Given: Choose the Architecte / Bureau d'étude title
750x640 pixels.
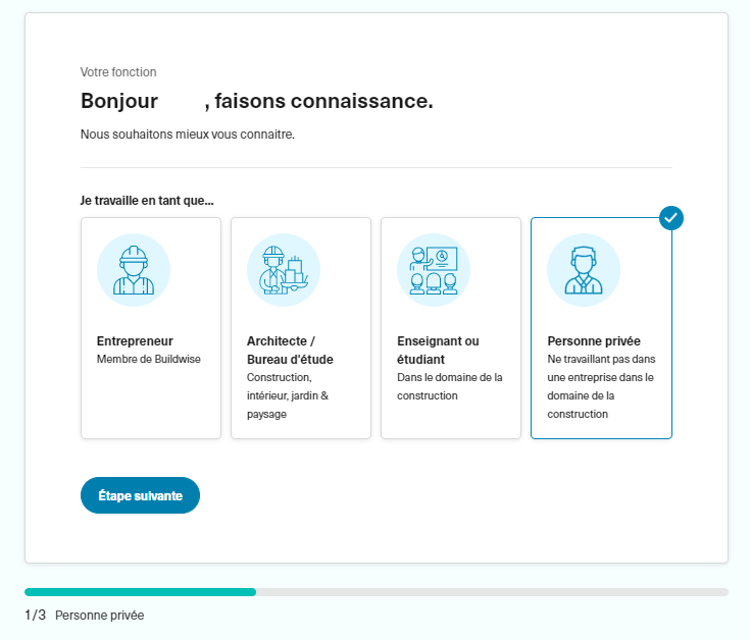Looking at the screenshot, I should 290,350.
